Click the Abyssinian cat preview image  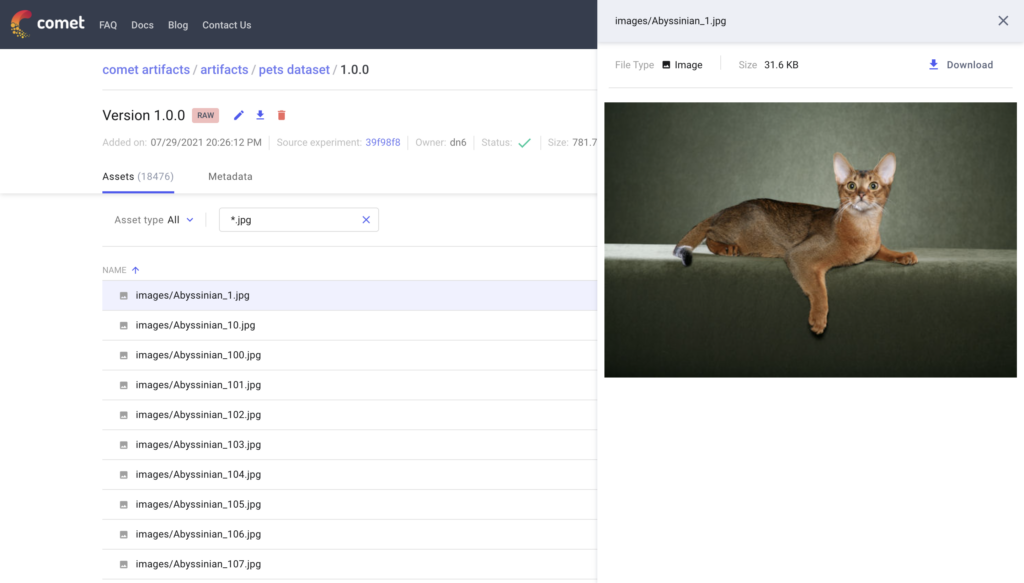(810, 240)
